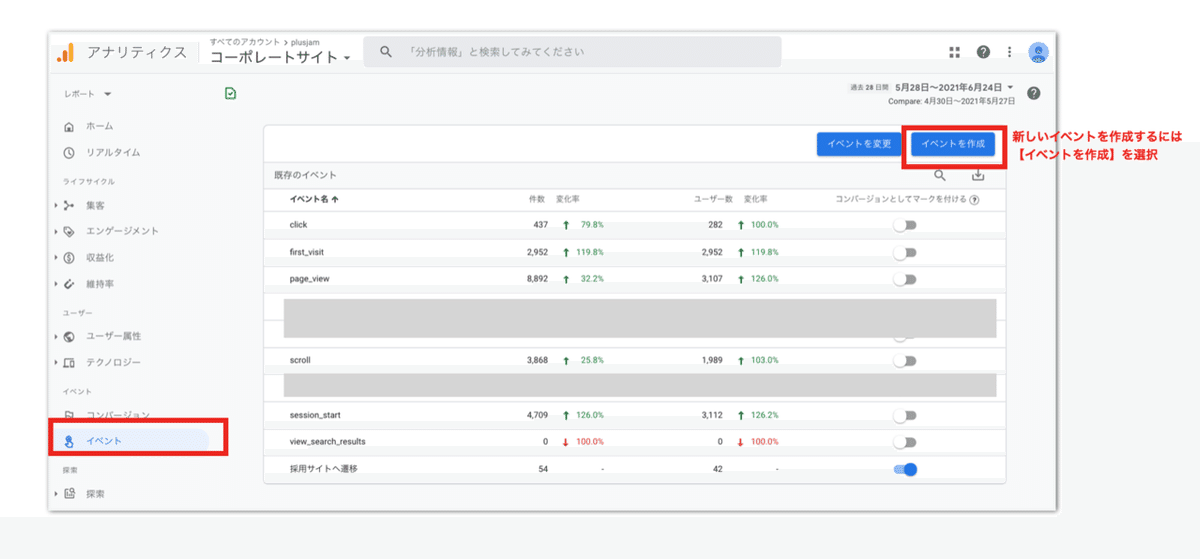Image resolution: width=1200 pixels, height=559 pixels.
Task: Sort by the ユーザー数 column header
Action: tap(714, 199)
